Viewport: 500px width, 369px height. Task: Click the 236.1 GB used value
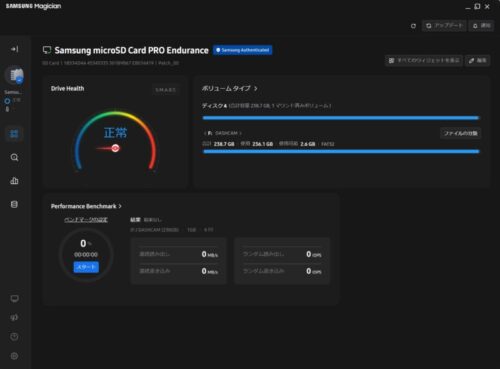click(263, 144)
